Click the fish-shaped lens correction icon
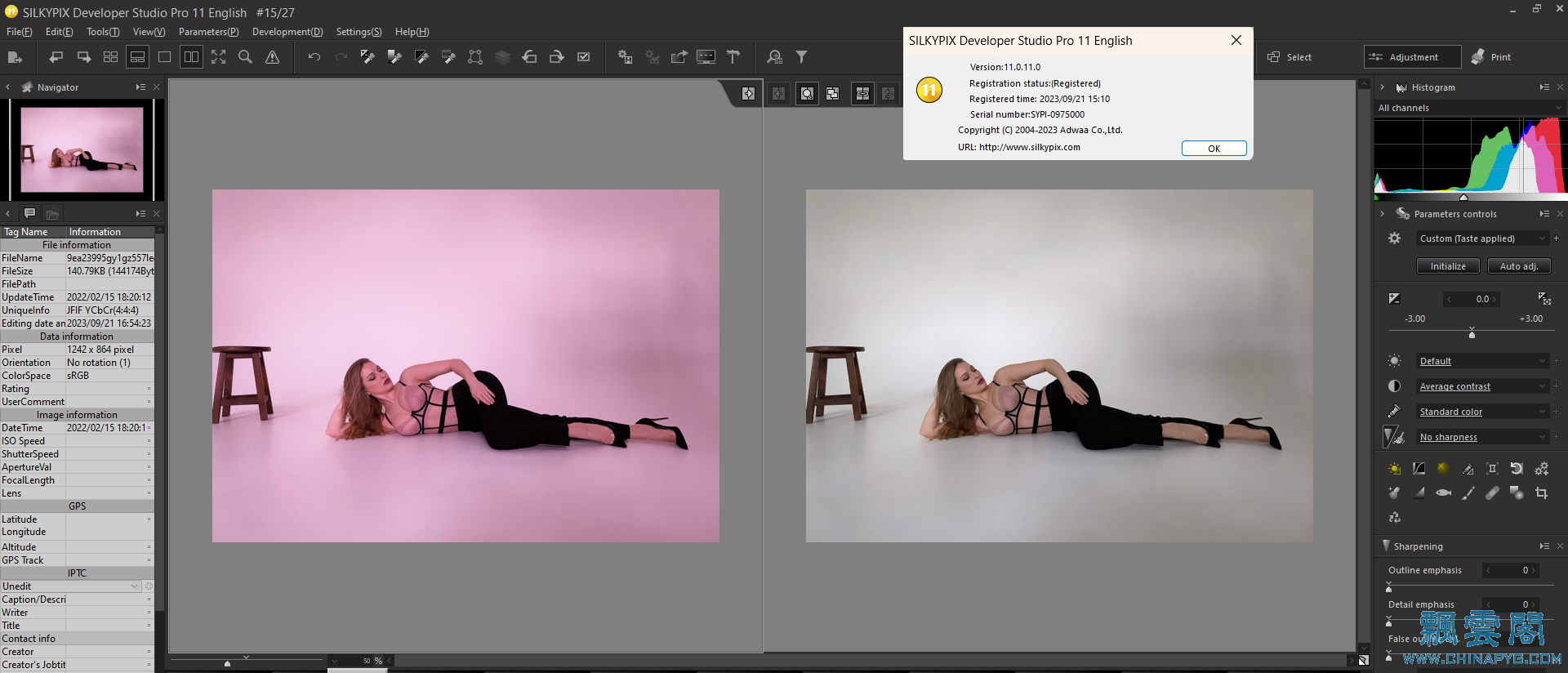The image size is (1568, 673). 1443,493
